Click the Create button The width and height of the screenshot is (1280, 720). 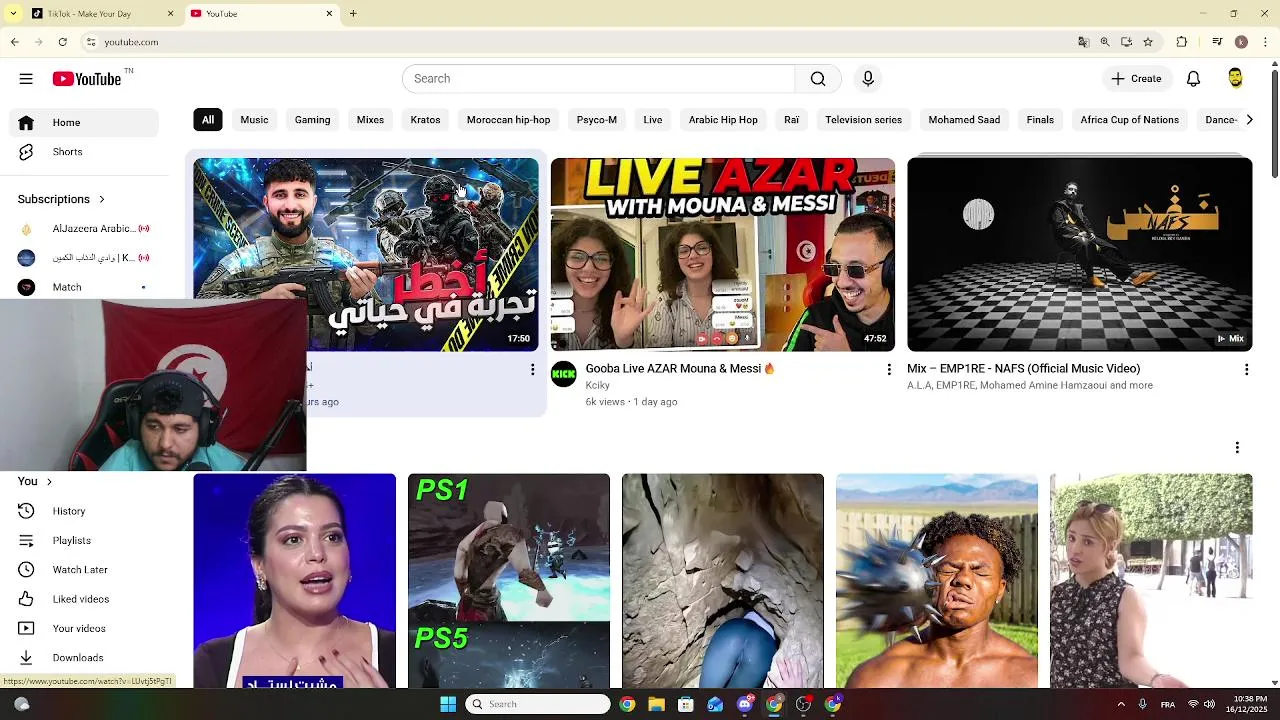[1136, 79]
